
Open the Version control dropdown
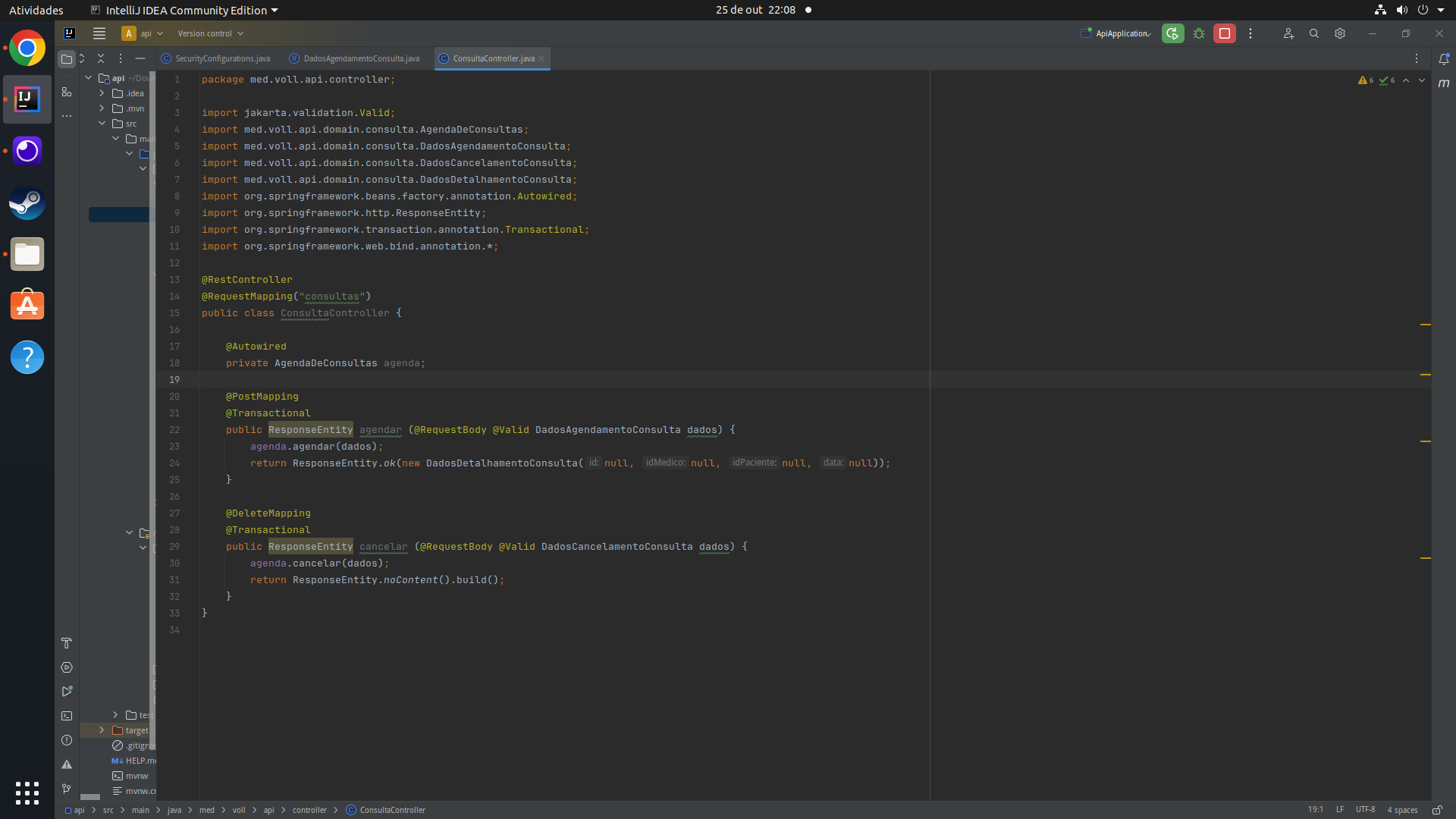[210, 33]
